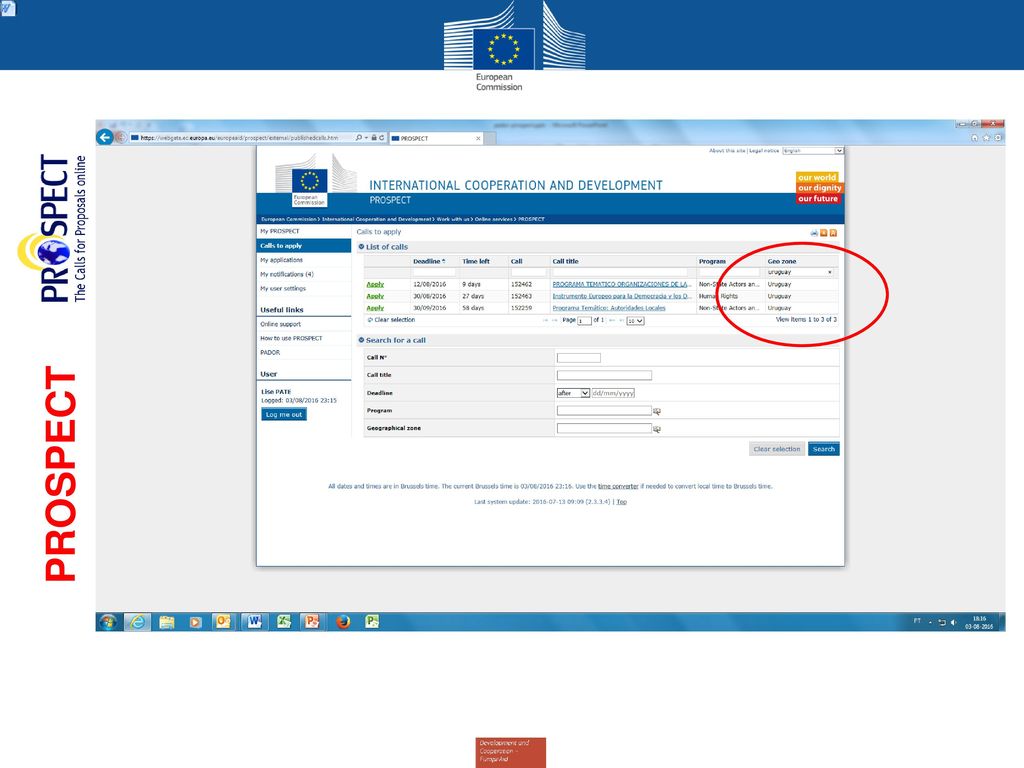Open Publisher on the taskbar

pyautogui.click(x=372, y=622)
